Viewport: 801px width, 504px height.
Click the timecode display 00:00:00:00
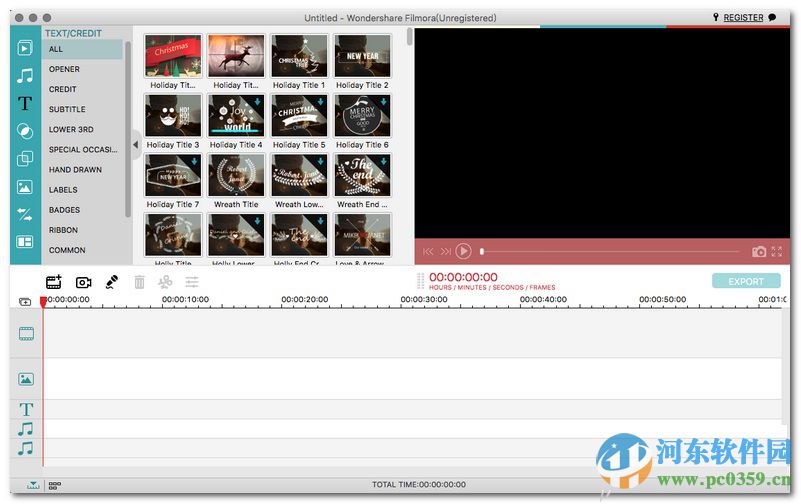click(463, 277)
